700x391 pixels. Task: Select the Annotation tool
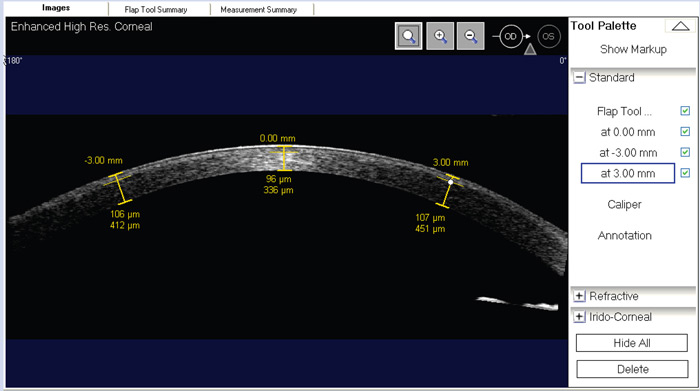point(625,236)
